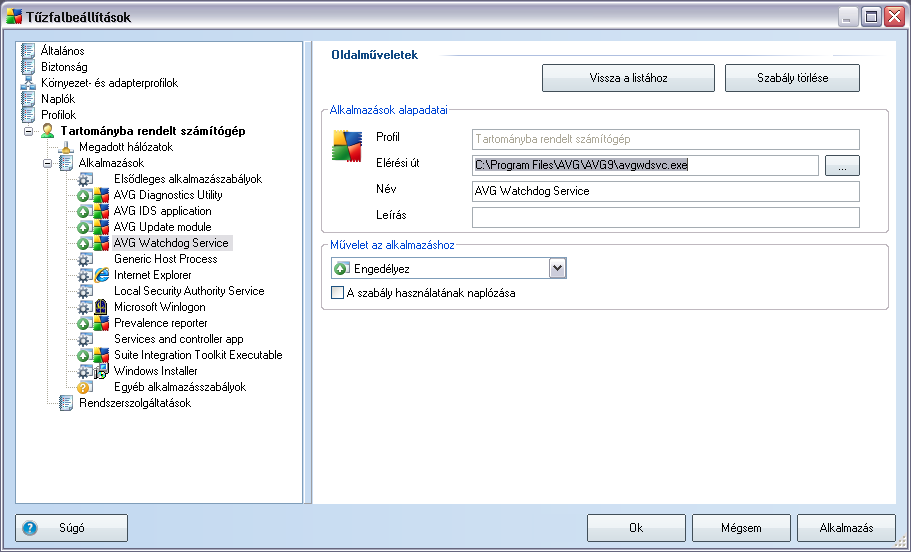Click the gear icon for Local Security Authority Service
Viewport: 911px width, 552px height.
(85, 291)
